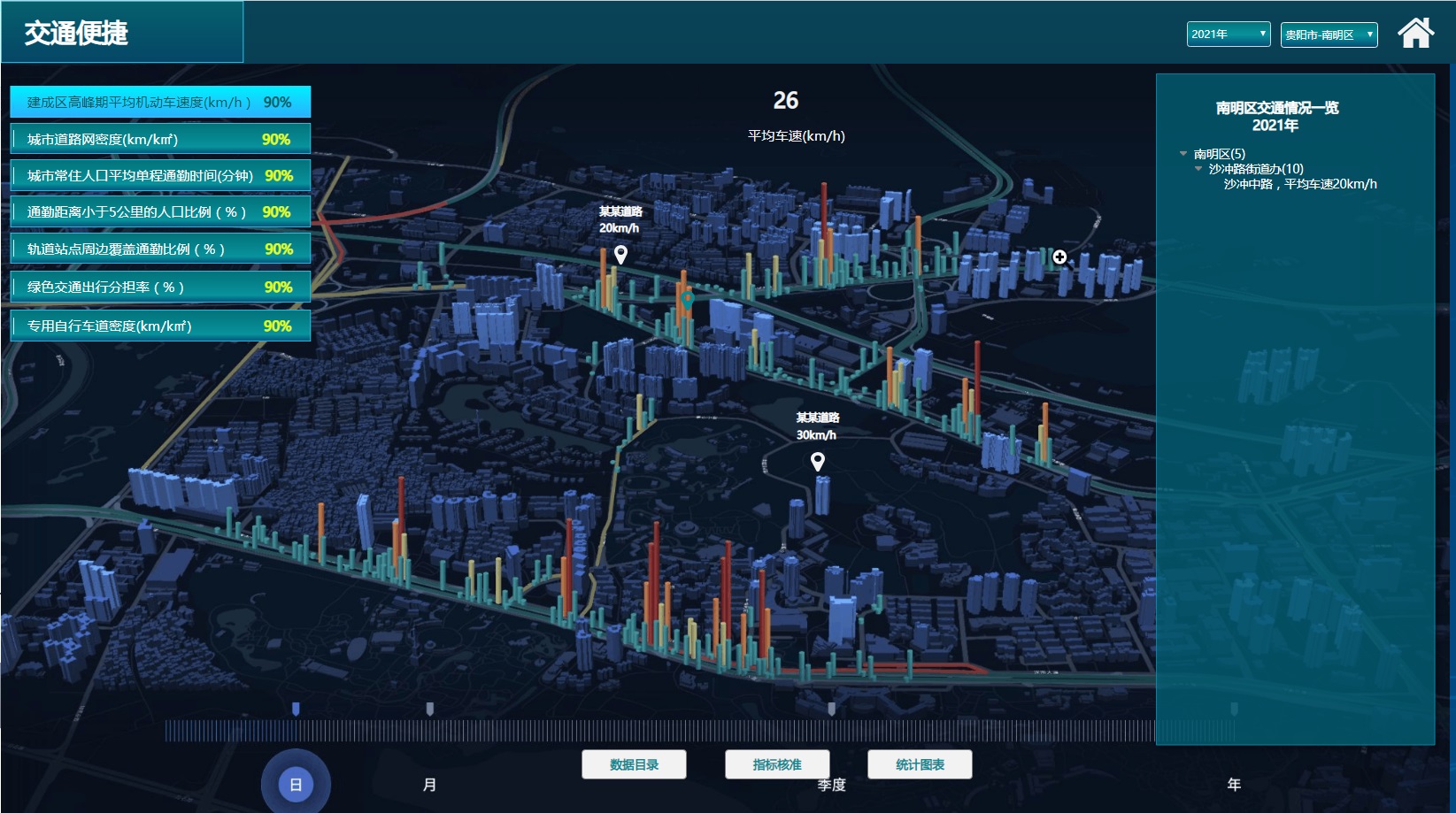The height and width of the screenshot is (813, 1456).
Task: Open the 贵阳市-南明区 region dropdown
Action: [x=1328, y=35]
